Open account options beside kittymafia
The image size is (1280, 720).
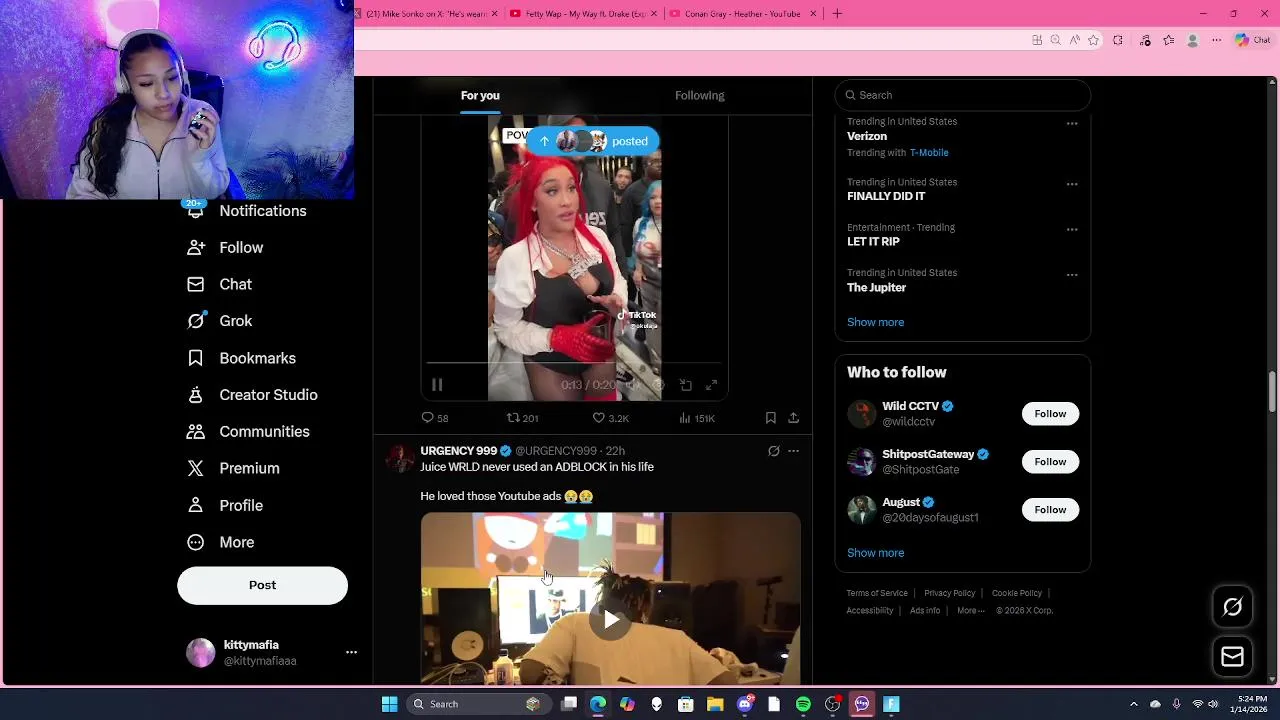coord(351,652)
